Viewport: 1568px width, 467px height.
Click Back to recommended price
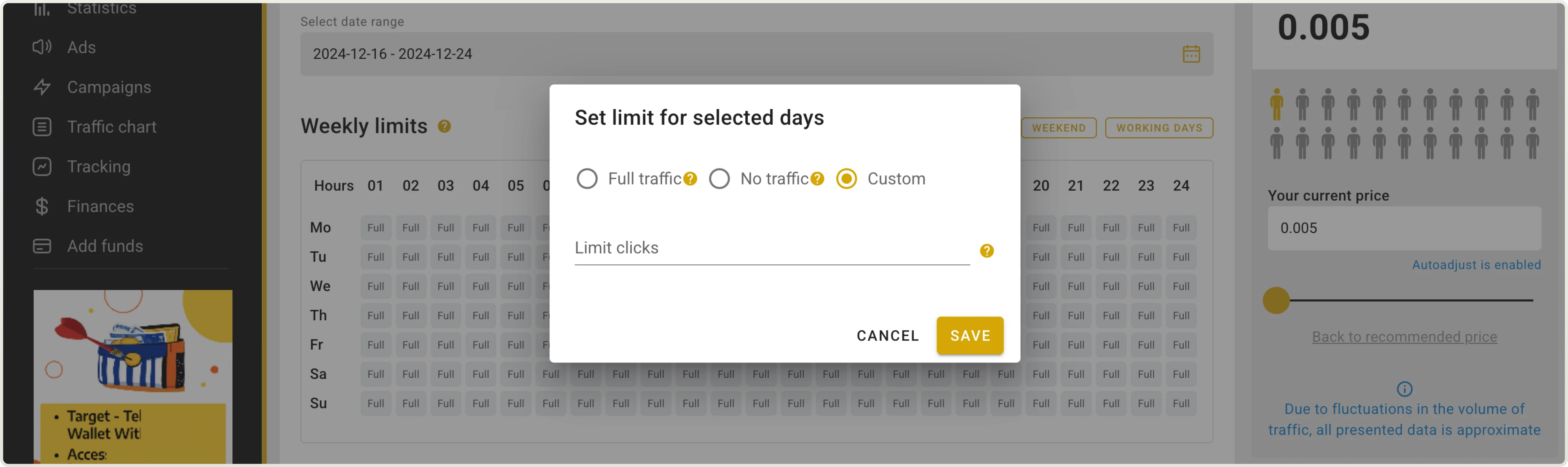pos(1404,336)
